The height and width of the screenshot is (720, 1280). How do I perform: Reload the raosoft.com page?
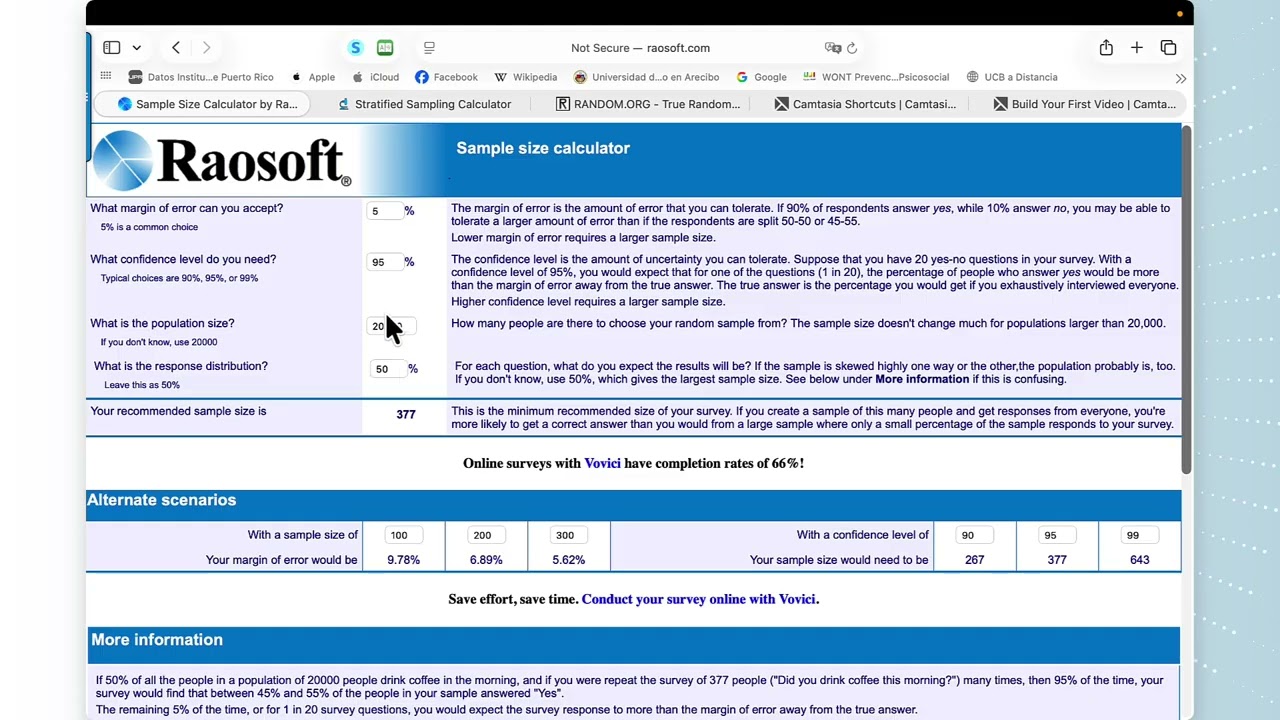click(852, 48)
